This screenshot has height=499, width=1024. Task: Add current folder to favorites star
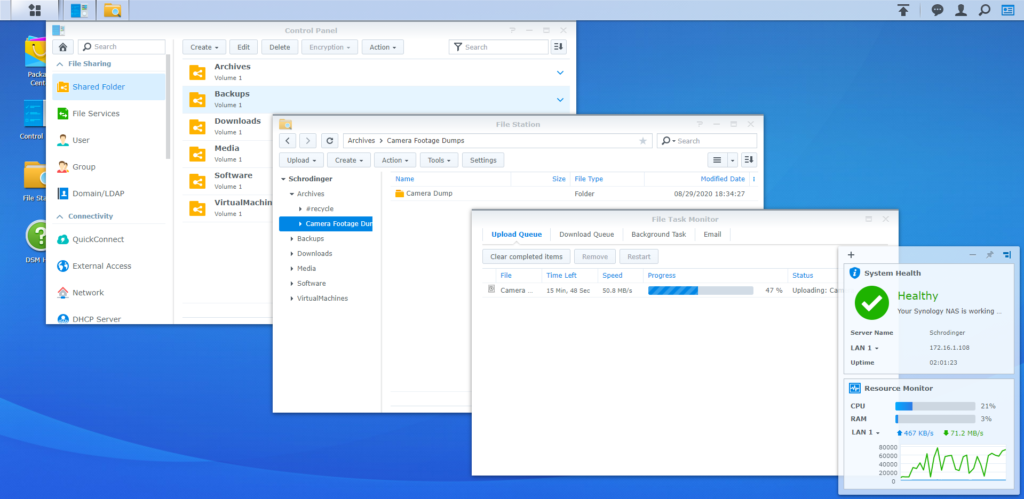643,140
